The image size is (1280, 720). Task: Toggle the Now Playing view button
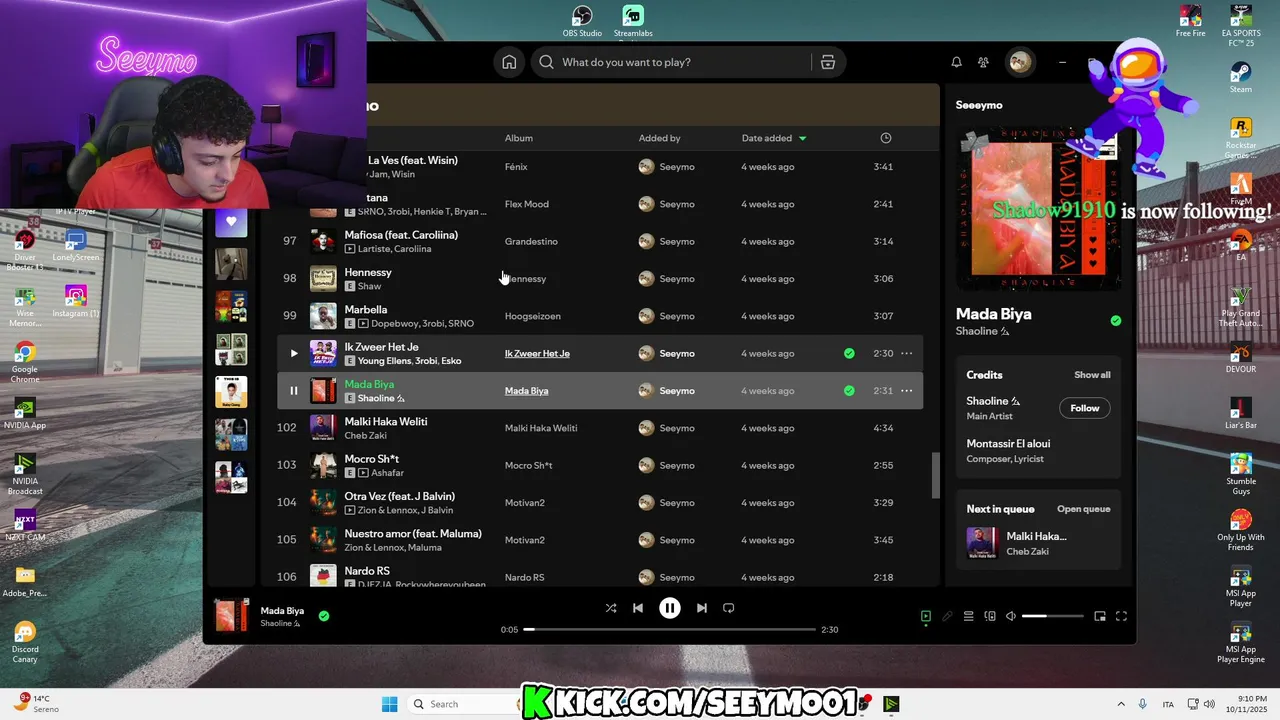926,616
